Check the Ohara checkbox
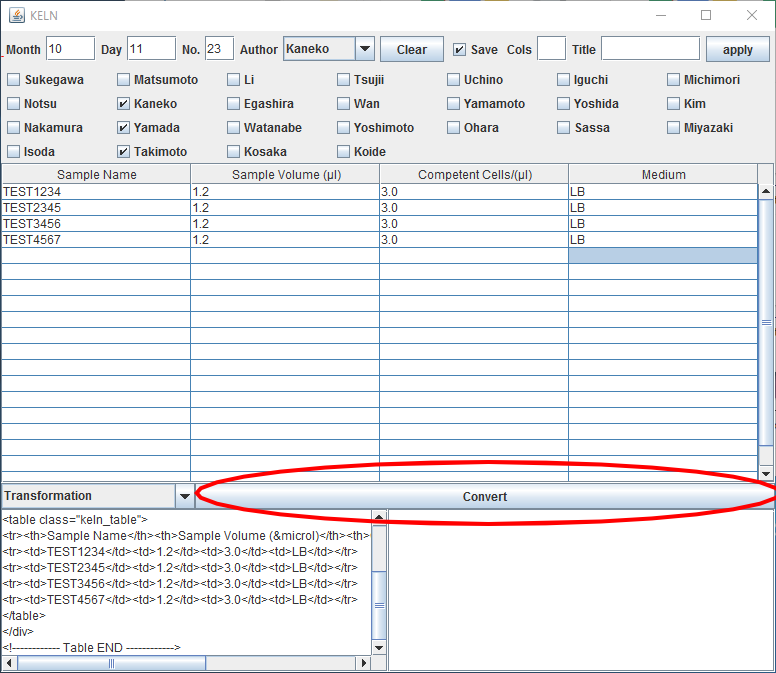Viewport: 776px width, 673px height. click(453, 128)
